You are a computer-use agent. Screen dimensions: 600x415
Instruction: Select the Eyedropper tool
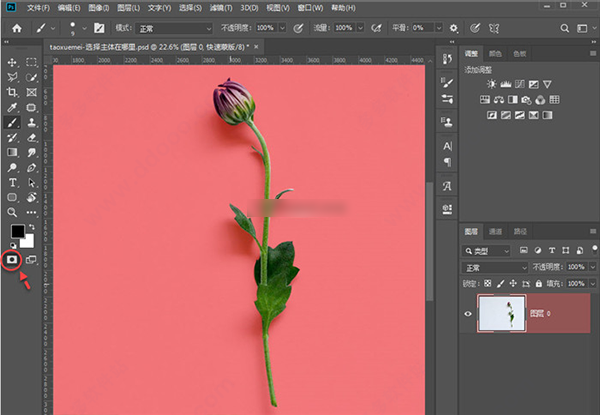pyautogui.click(x=12, y=107)
